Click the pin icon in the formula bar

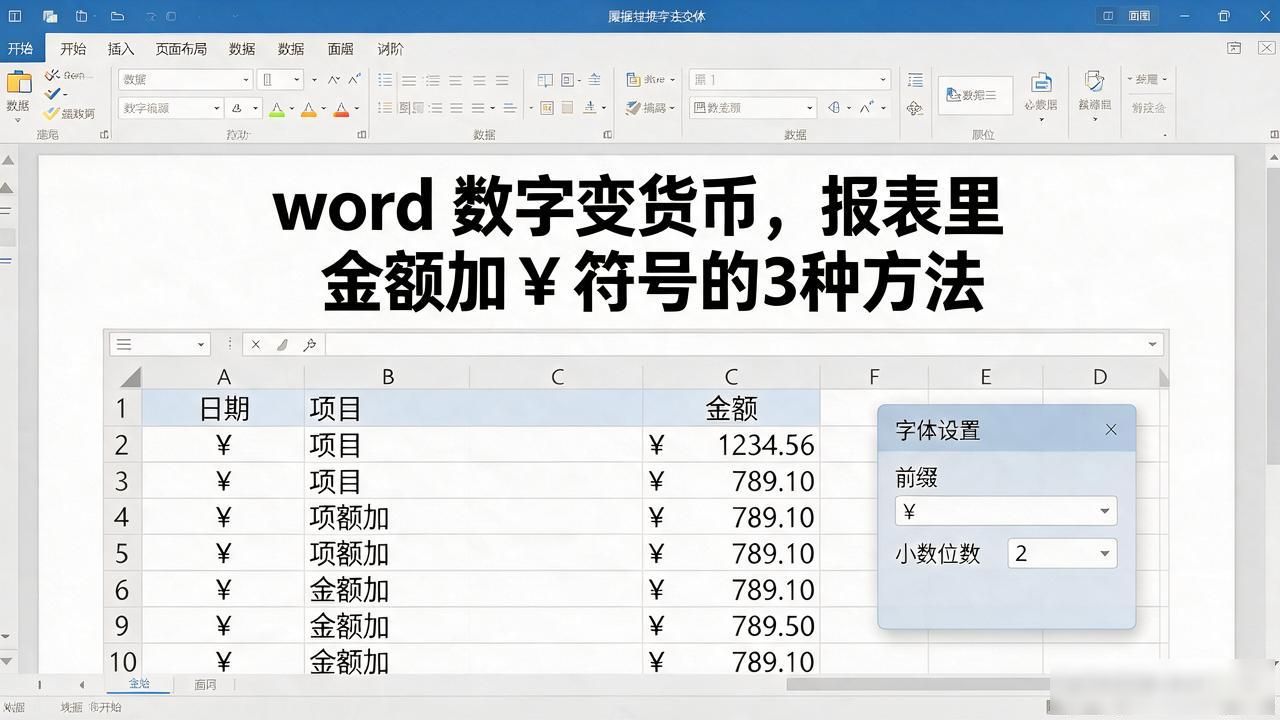pos(310,344)
